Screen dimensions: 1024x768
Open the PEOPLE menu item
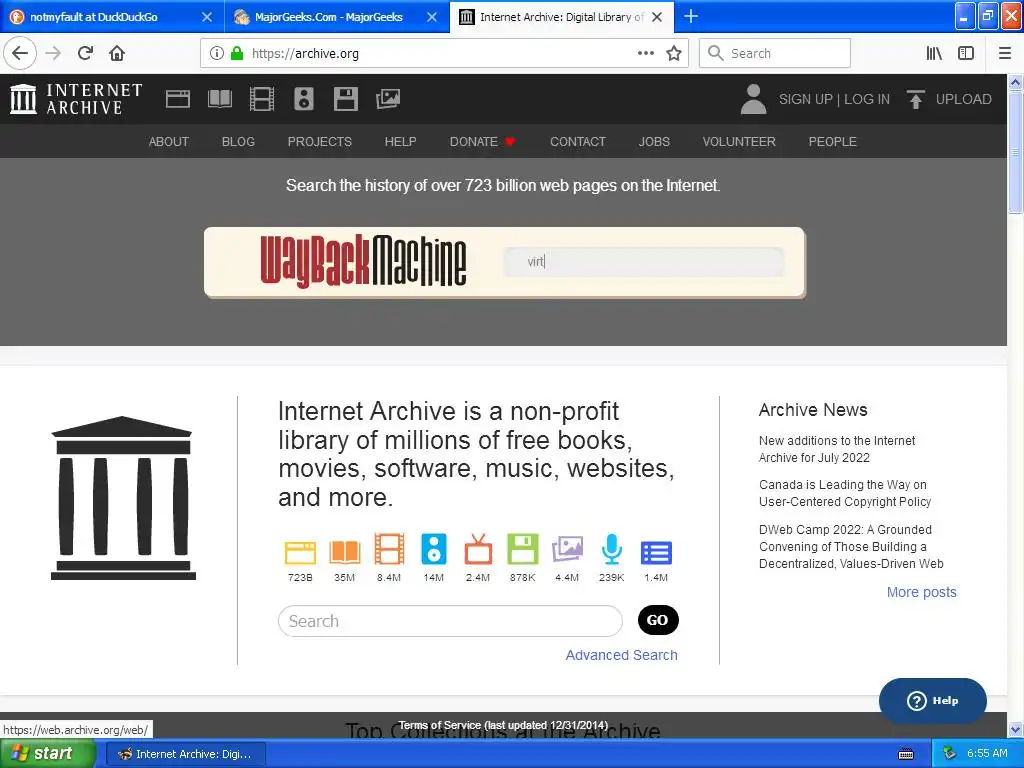tap(833, 142)
